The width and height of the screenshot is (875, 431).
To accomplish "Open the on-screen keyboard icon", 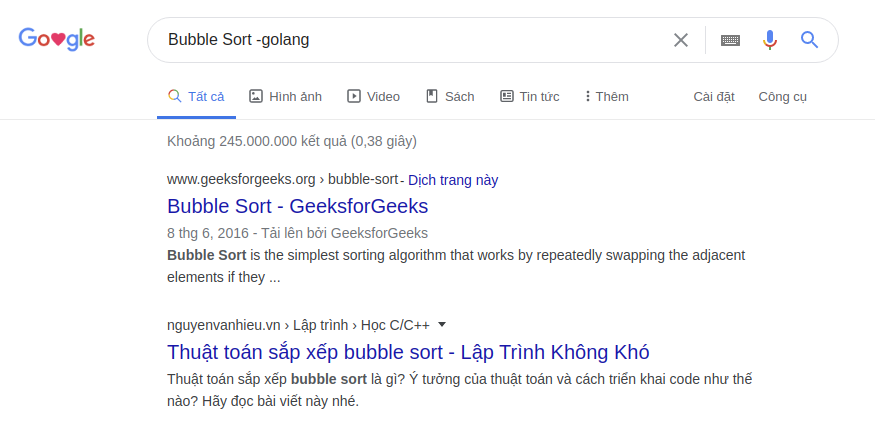I will pos(730,40).
